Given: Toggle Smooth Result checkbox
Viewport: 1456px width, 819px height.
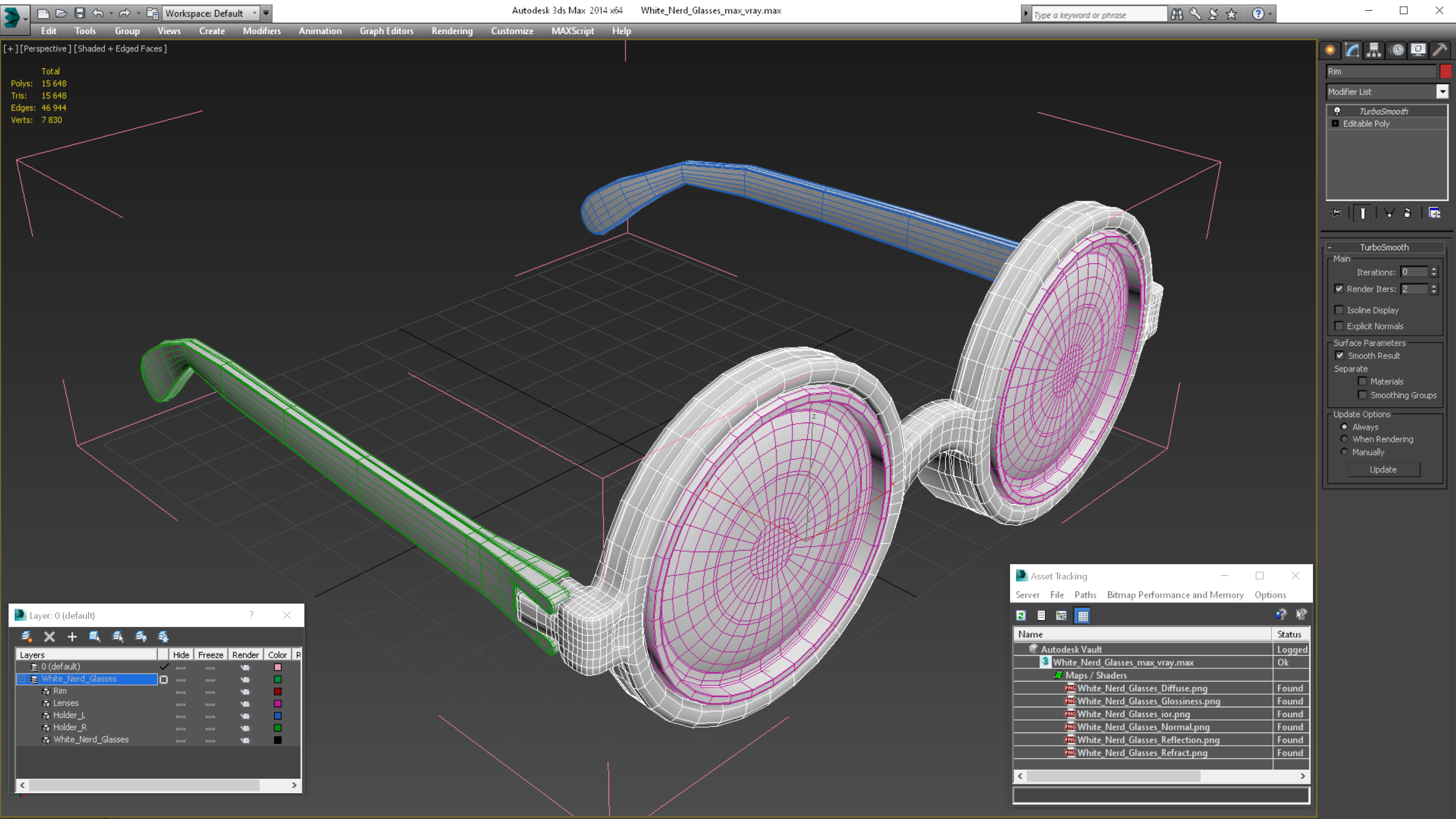Looking at the screenshot, I should 1340,355.
